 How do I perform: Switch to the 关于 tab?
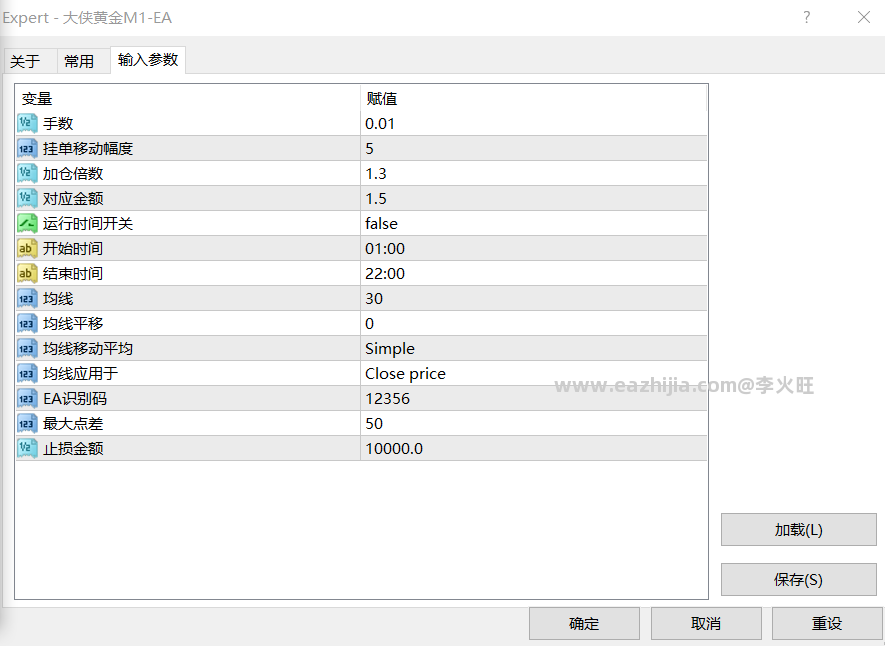coord(25,61)
